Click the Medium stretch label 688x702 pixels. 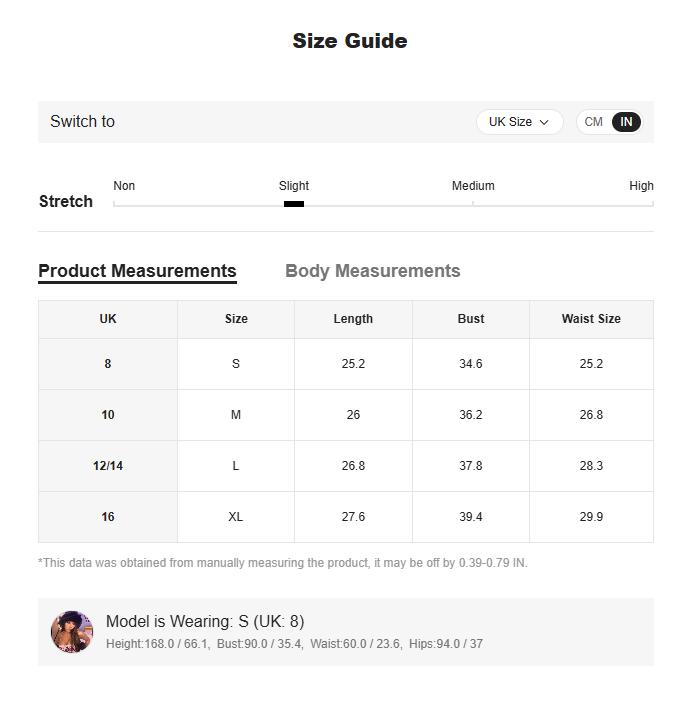click(x=473, y=186)
